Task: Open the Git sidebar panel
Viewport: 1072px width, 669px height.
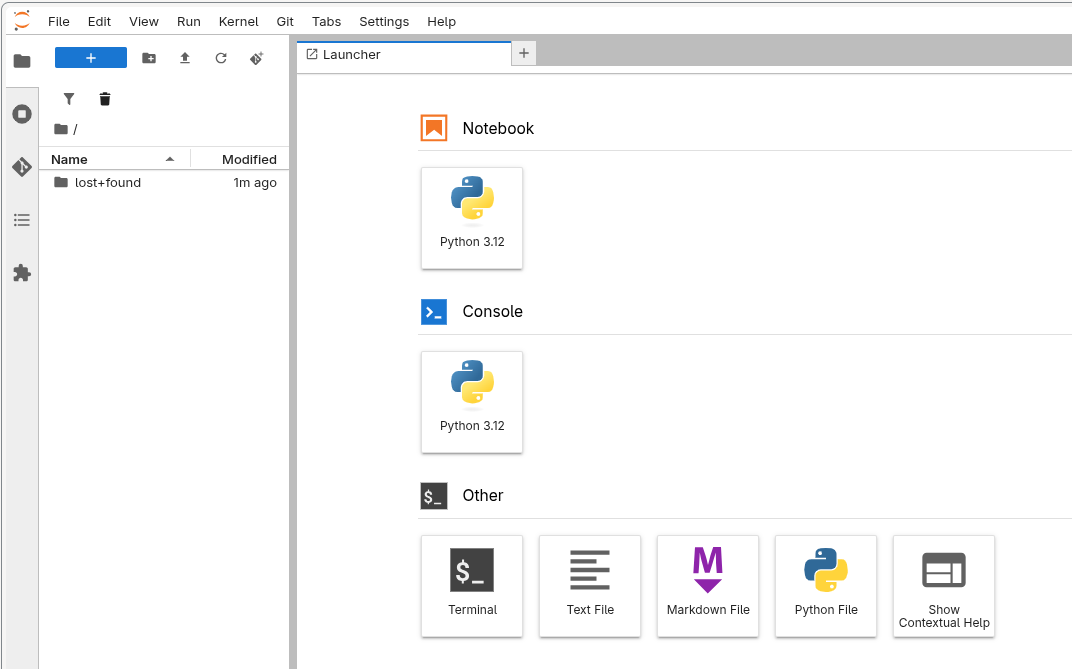Action: pyautogui.click(x=21, y=167)
